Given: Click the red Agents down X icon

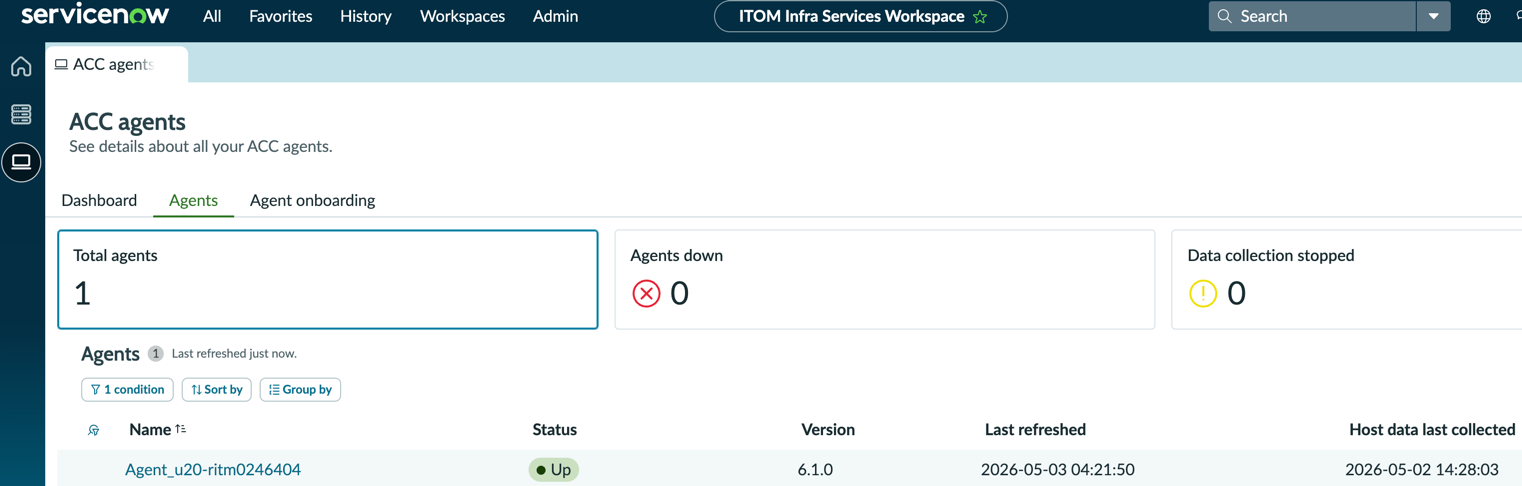Looking at the screenshot, I should (647, 293).
